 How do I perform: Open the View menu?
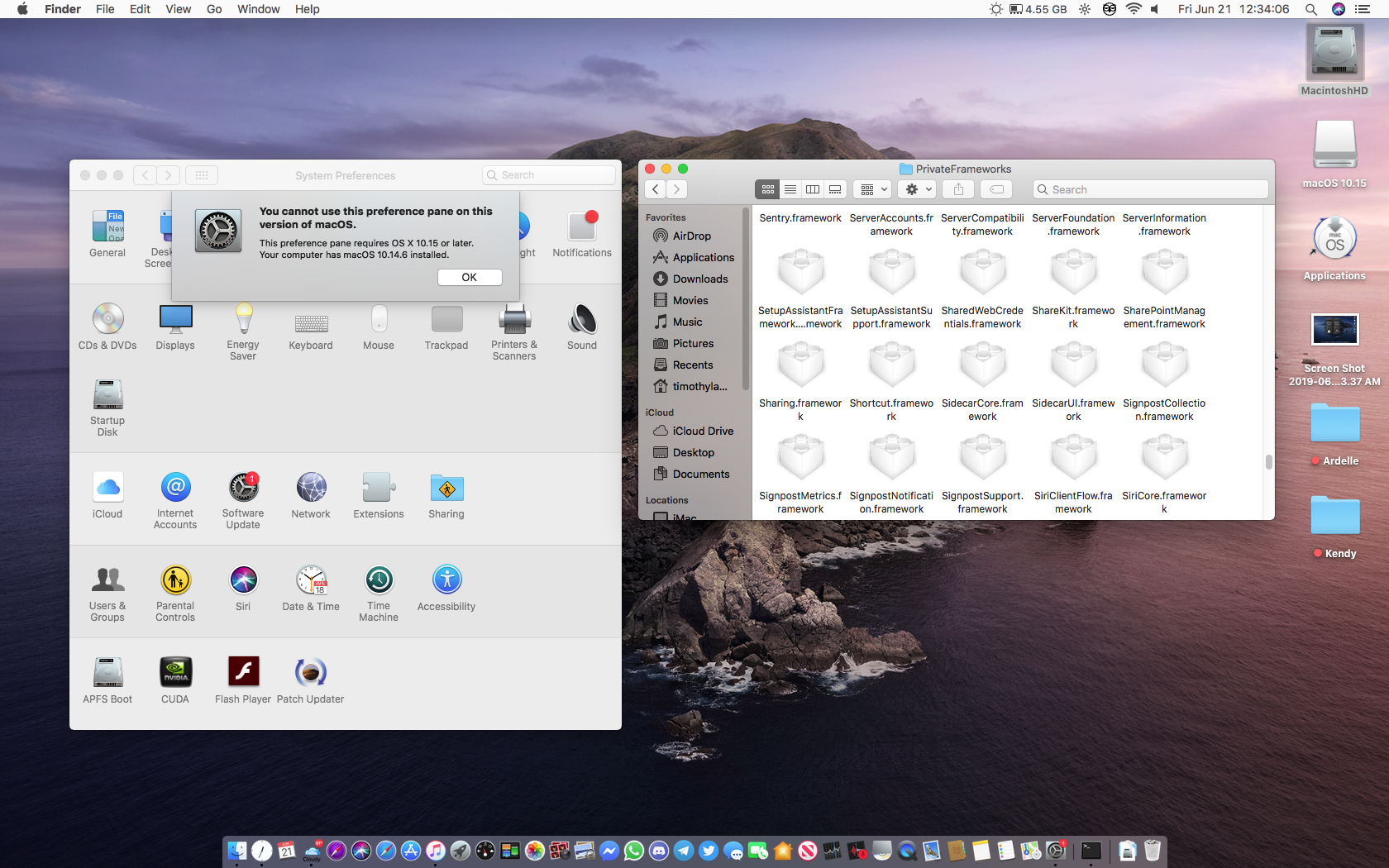coord(178,9)
